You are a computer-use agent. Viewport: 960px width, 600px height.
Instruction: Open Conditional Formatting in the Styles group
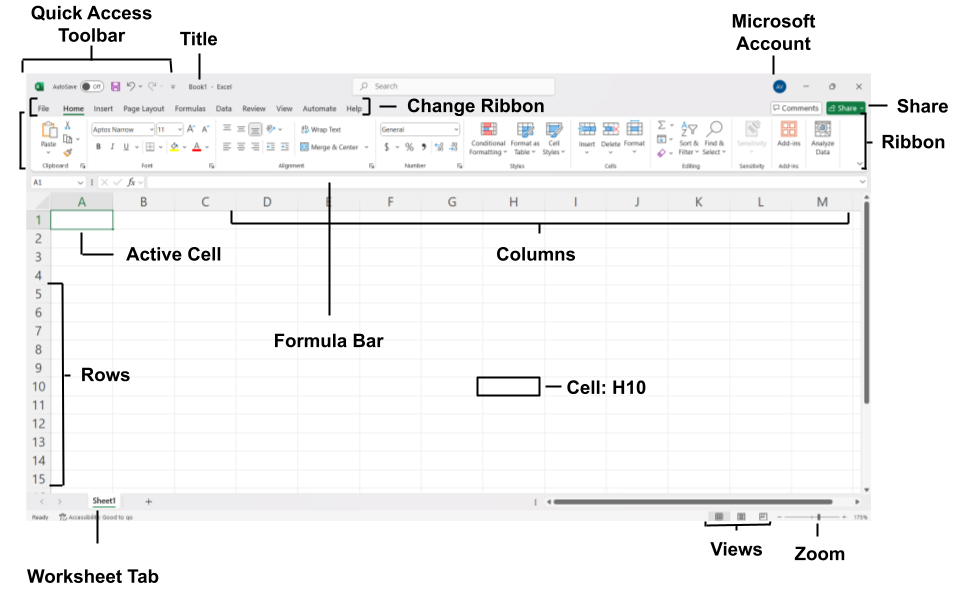tap(488, 138)
